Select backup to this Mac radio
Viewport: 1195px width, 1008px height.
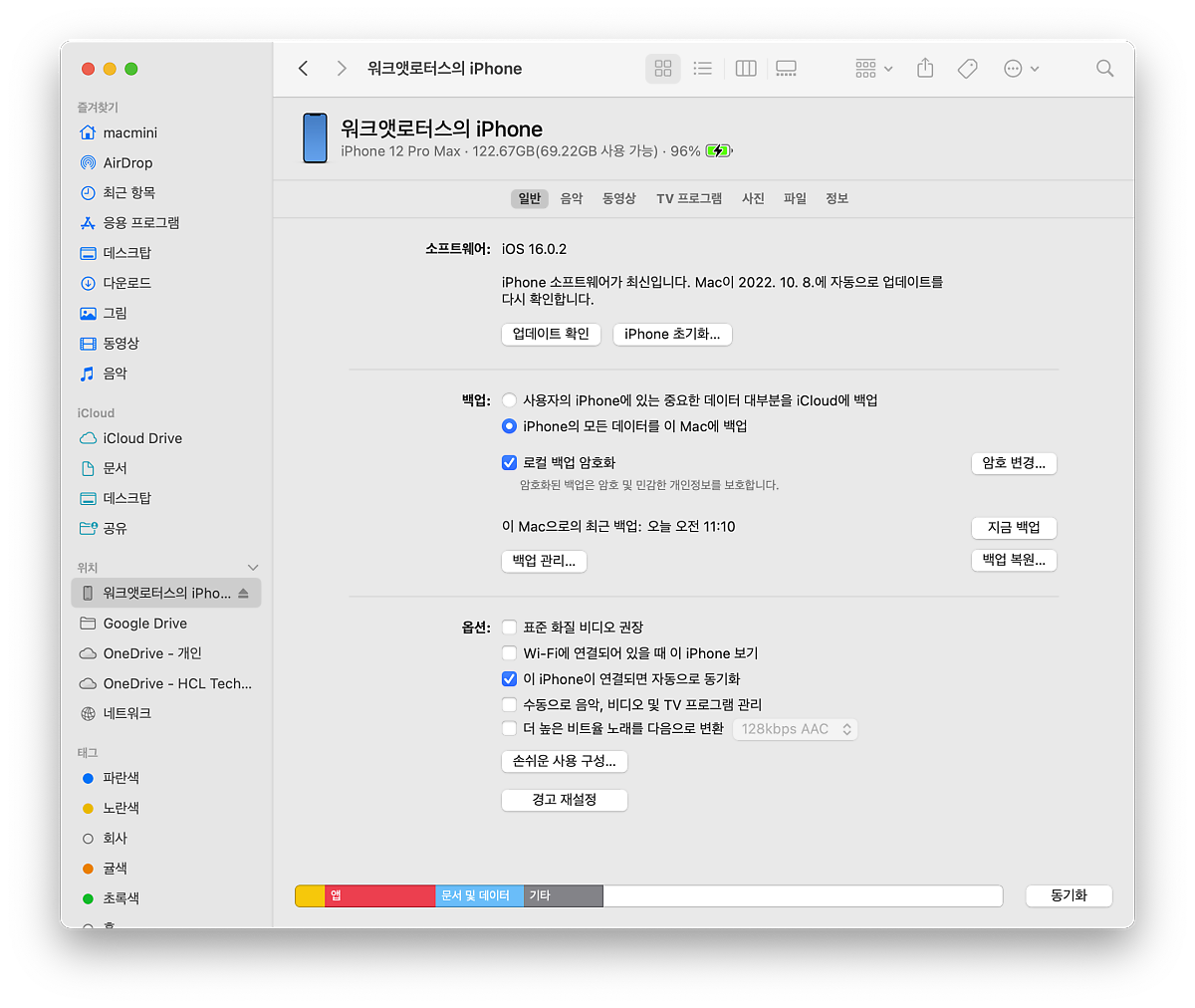click(509, 426)
